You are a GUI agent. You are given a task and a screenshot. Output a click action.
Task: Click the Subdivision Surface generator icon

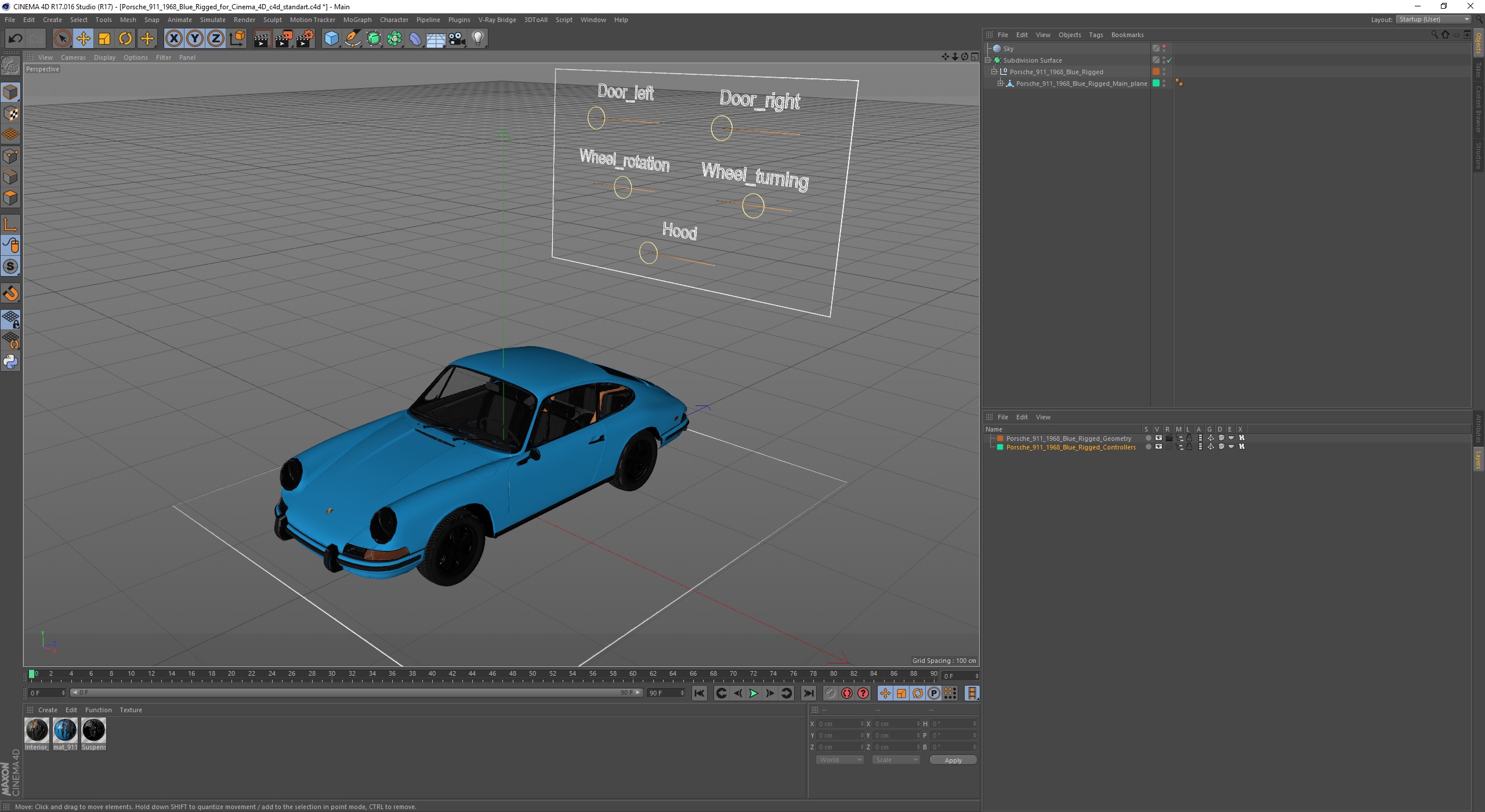374,39
